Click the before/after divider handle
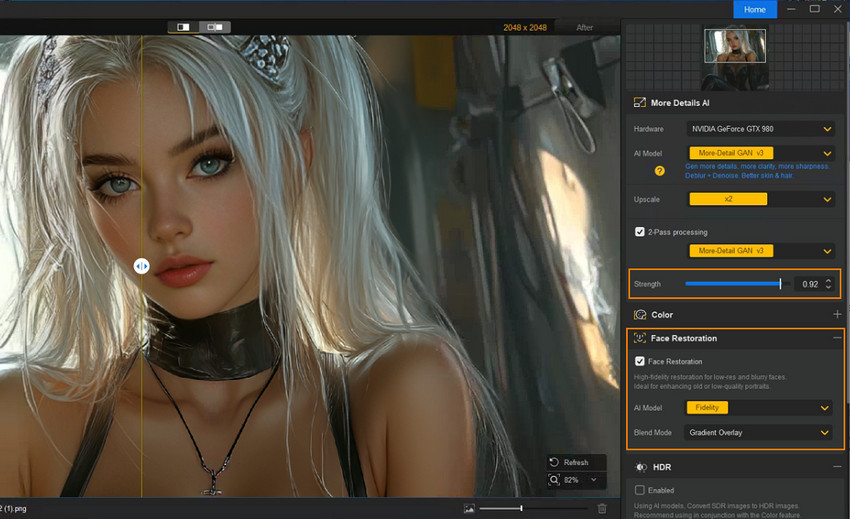 (141, 266)
